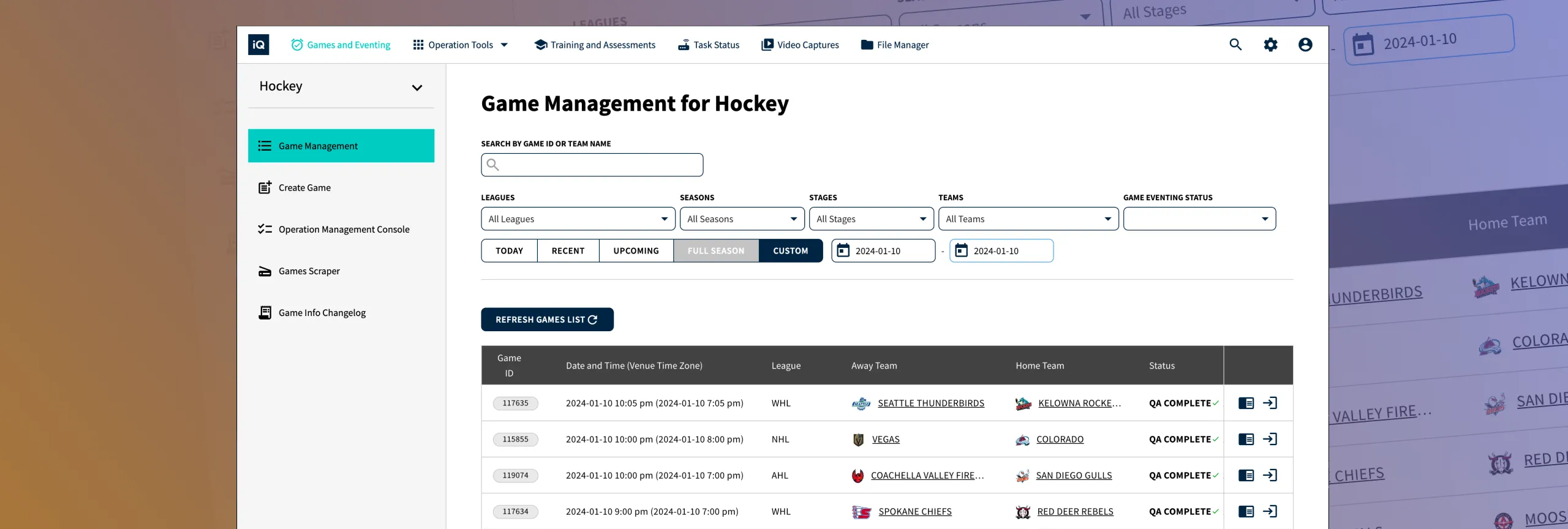Open SAN DIEGO GULLS team link
The height and width of the screenshot is (529, 1568).
pos(1074,475)
